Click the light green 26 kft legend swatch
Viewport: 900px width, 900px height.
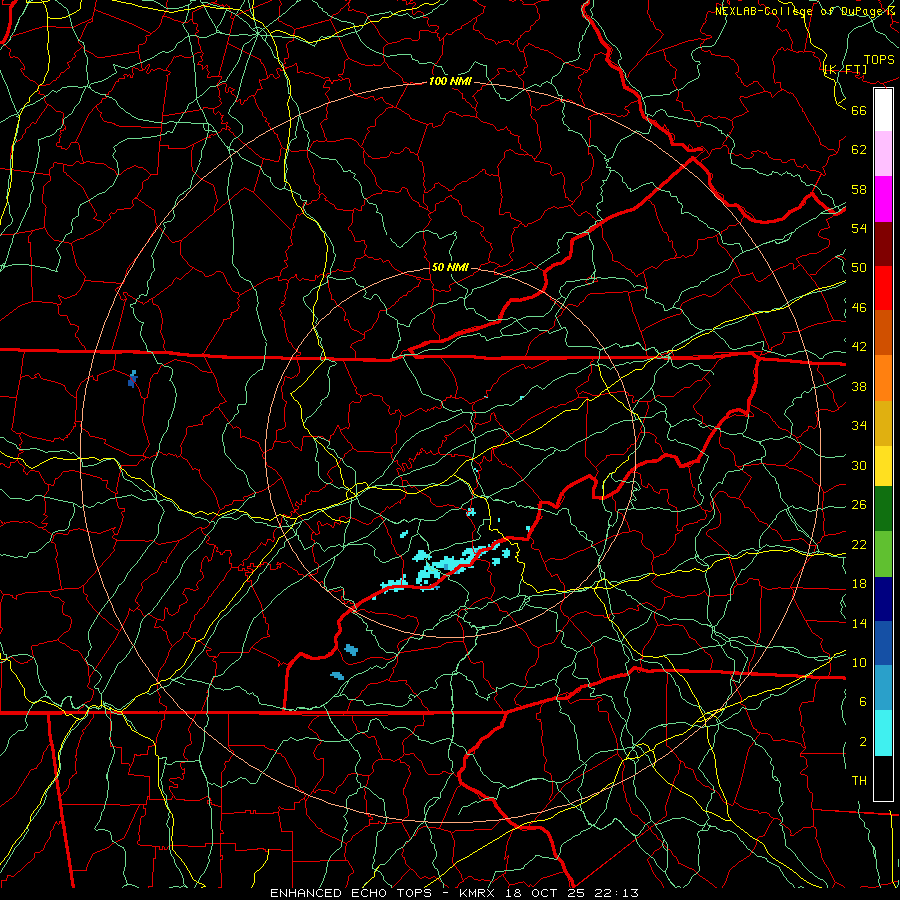click(883, 554)
